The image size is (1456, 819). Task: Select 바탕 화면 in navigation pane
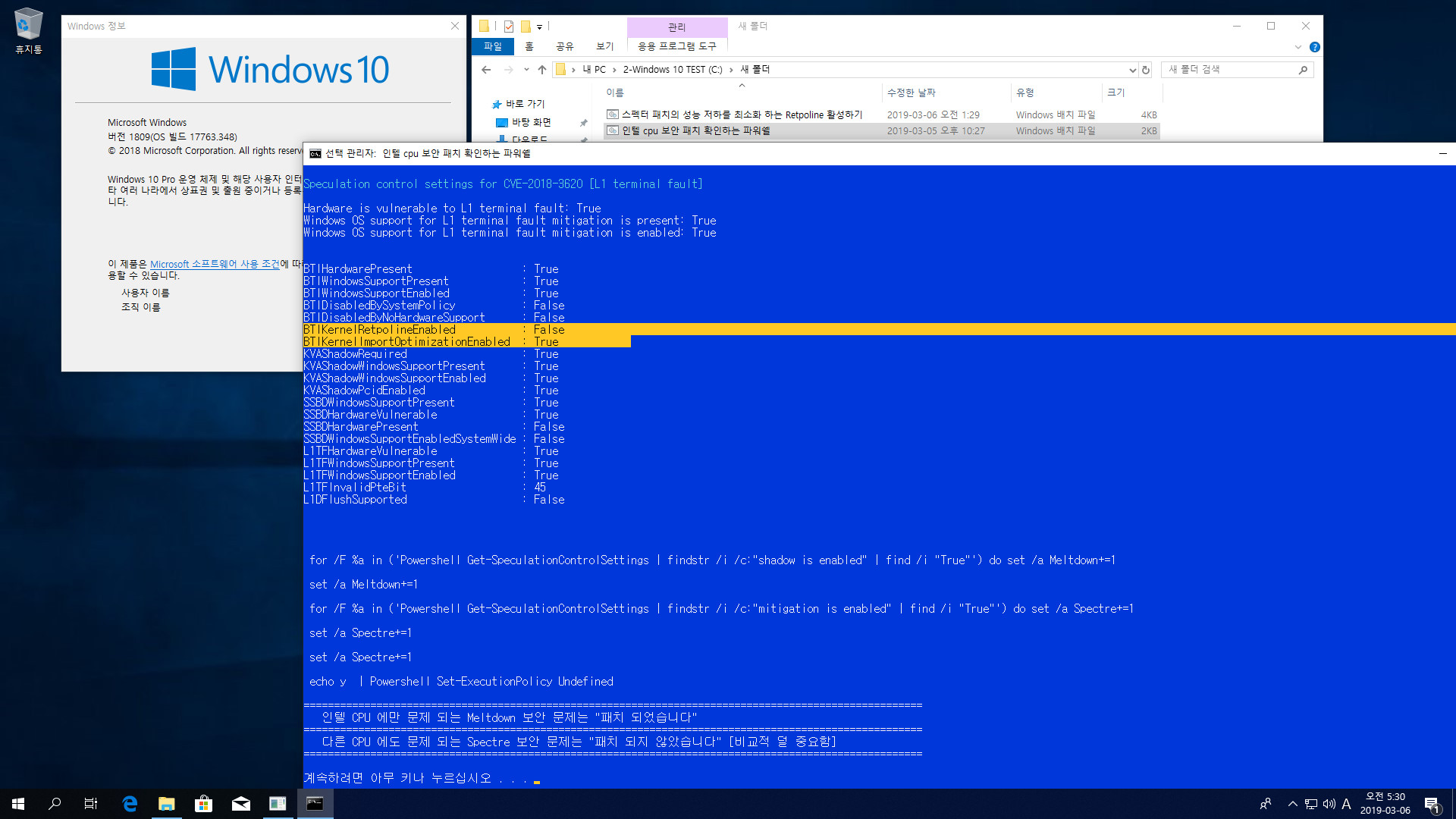(x=531, y=122)
